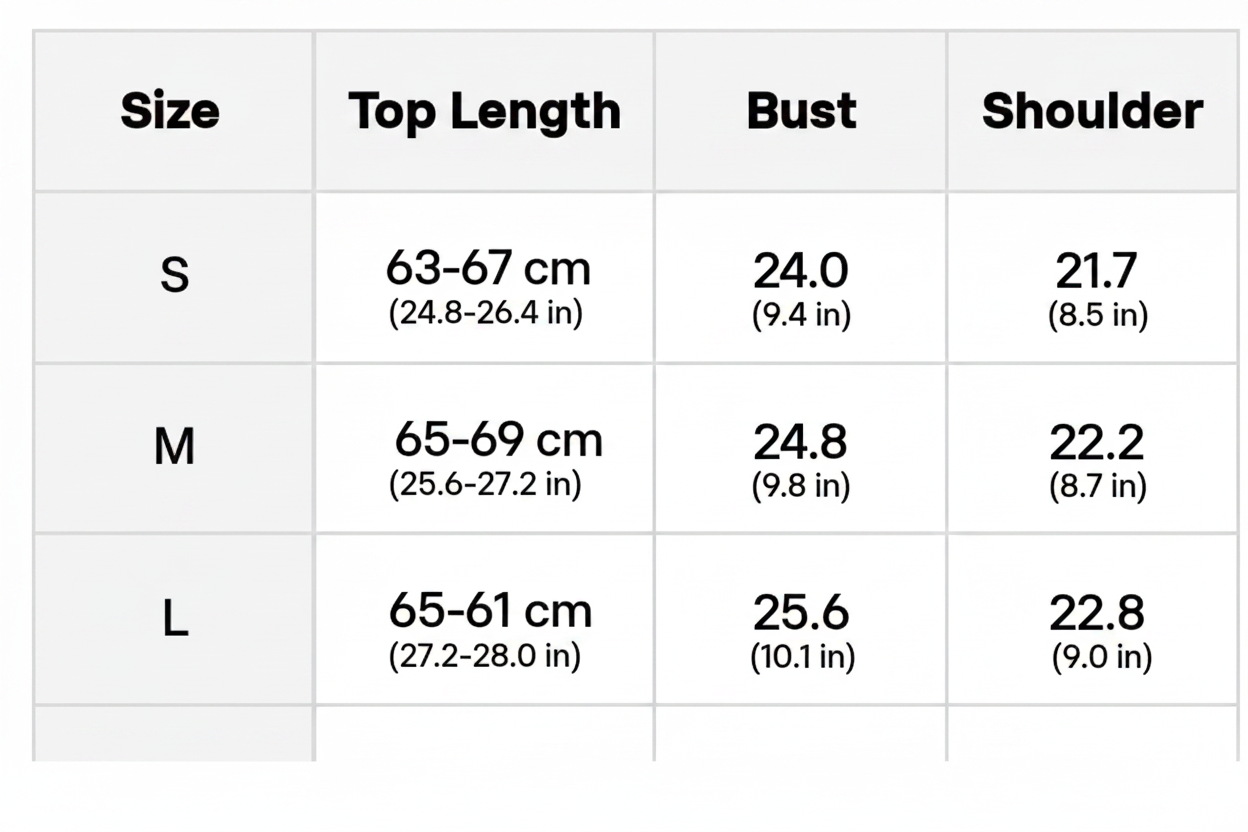Click the 65-69 cm top length cell
This screenshot has width=1248, height=832.
(498, 439)
